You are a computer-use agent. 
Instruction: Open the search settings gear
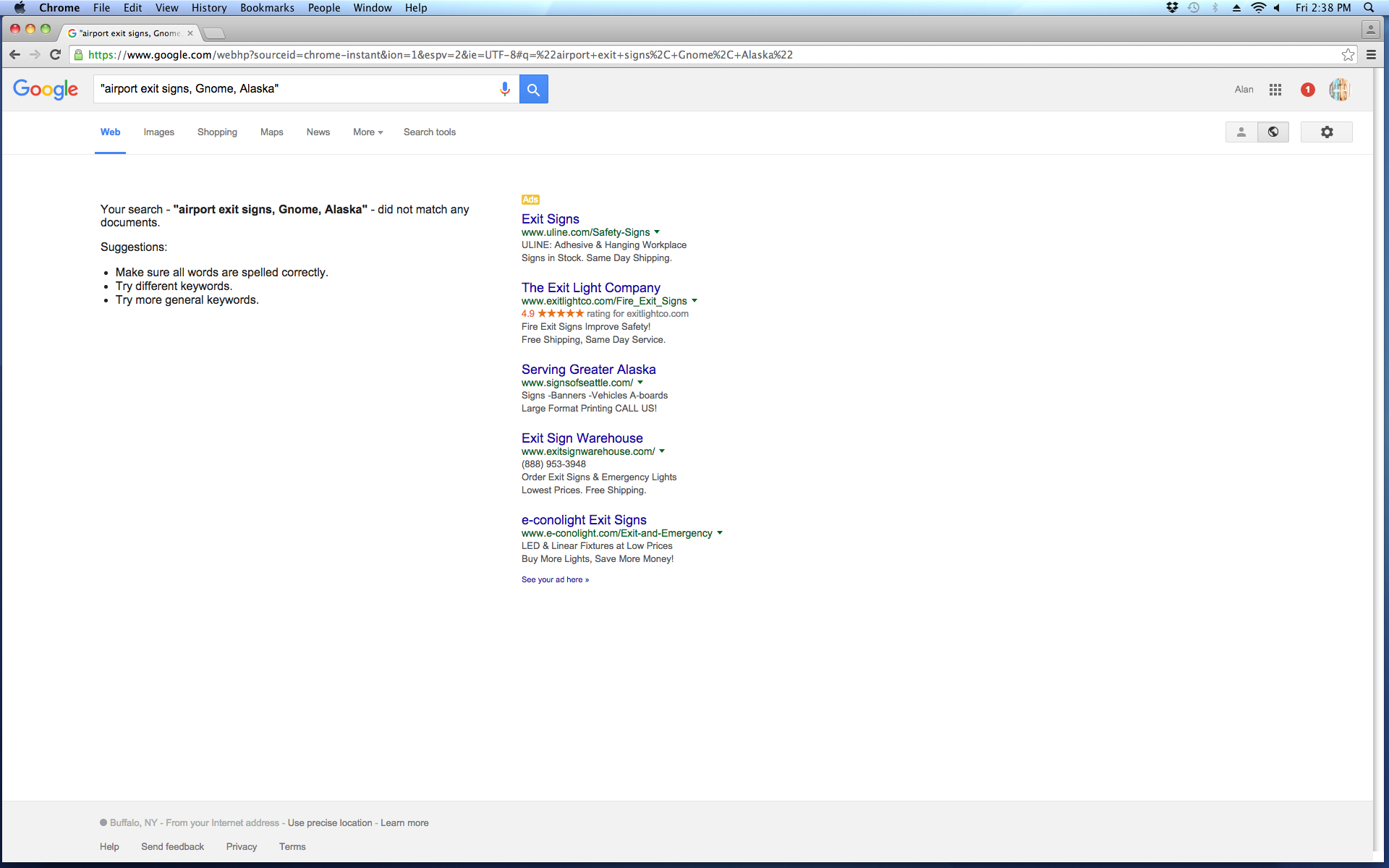tap(1326, 132)
